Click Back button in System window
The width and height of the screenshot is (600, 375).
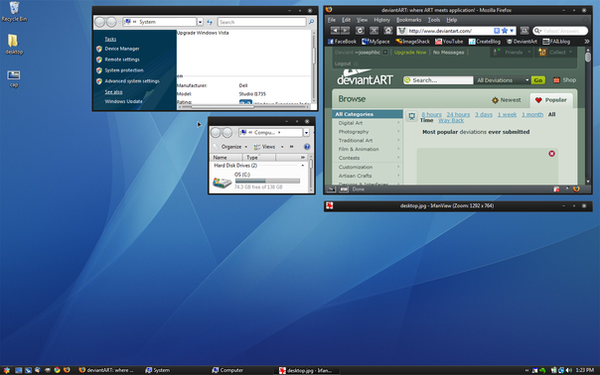[99, 22]
